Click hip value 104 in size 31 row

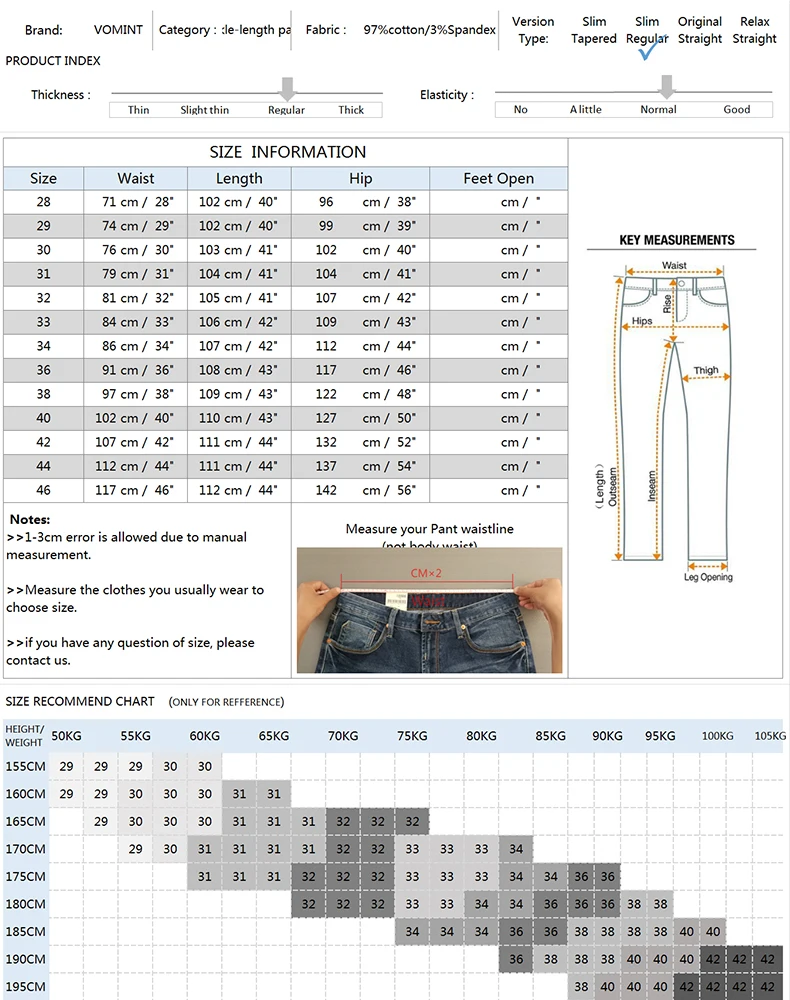coord(326,274)
